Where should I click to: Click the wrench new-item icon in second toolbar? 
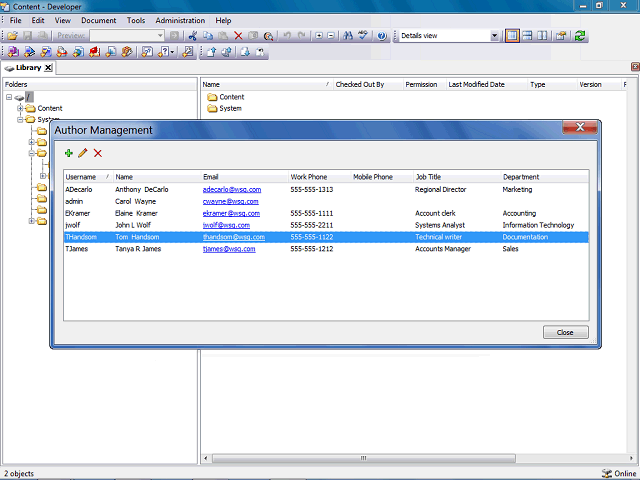(x=188, y=52)
